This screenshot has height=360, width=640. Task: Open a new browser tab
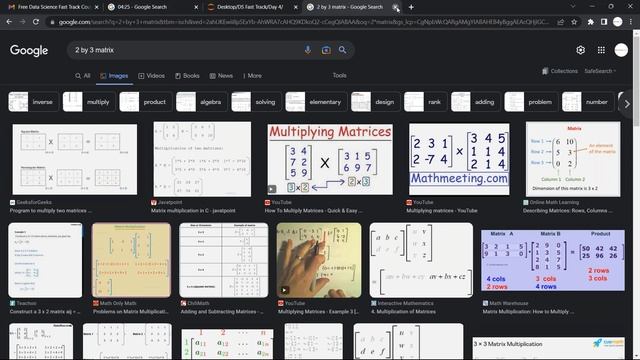[x=411, y=7]
